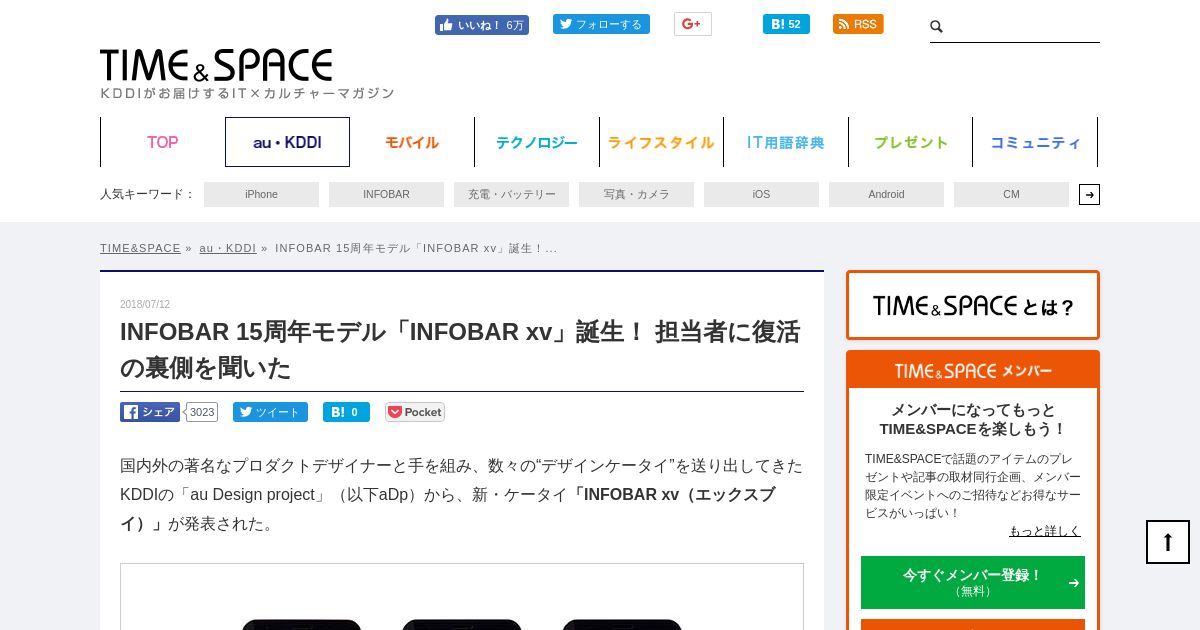Click the TIME&SPACE breadcrumb link
Image resolution: width=1200 pixels, height=630 pixels.
[x=140, y=248]
